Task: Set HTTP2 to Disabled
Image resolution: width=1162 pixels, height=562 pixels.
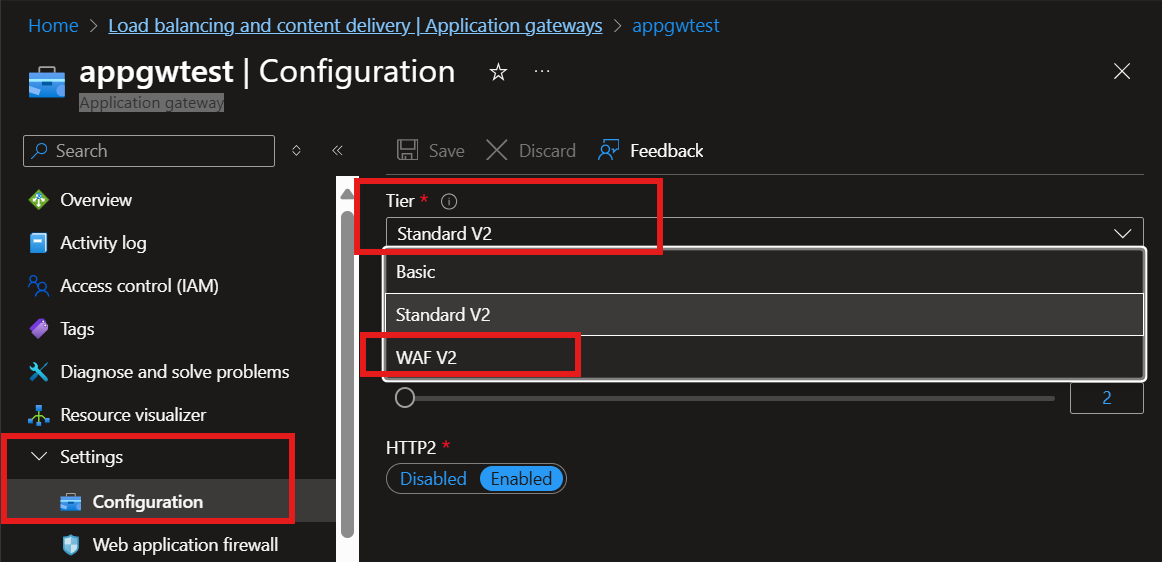Action: (x=434, y=479)
